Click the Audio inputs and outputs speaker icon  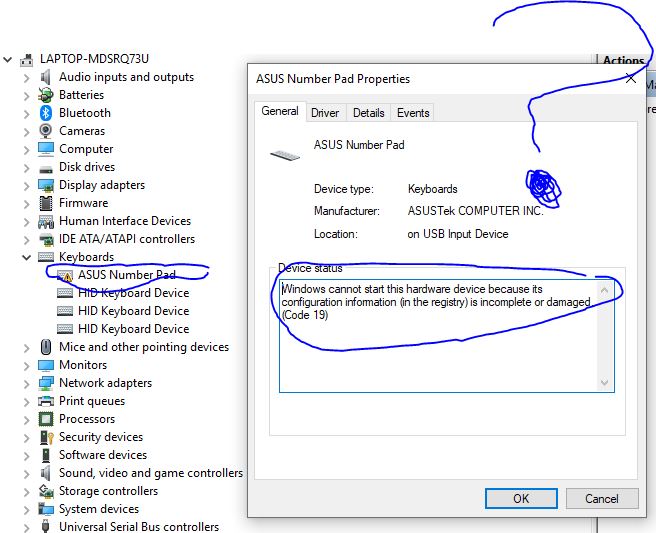pos(46,77)
